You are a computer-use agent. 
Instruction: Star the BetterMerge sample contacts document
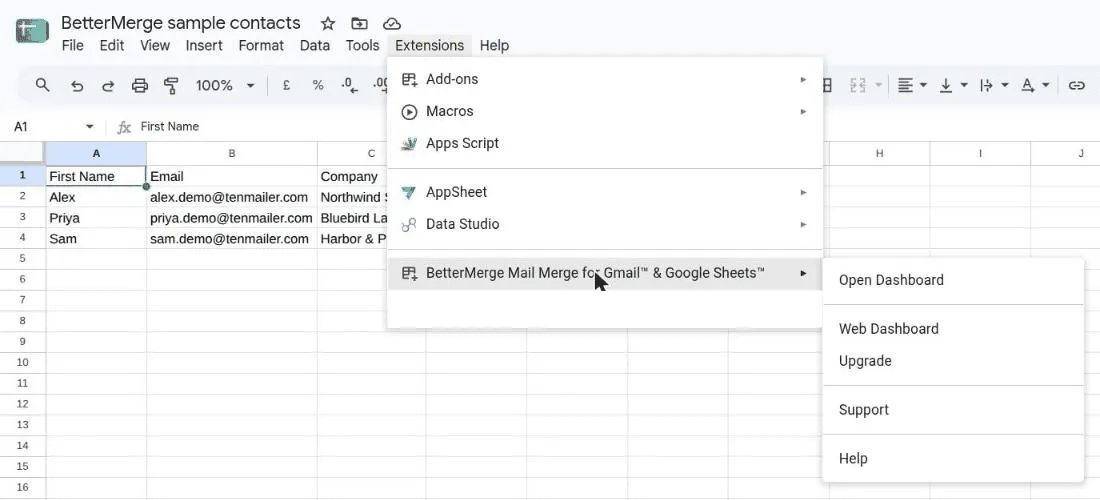328,24
